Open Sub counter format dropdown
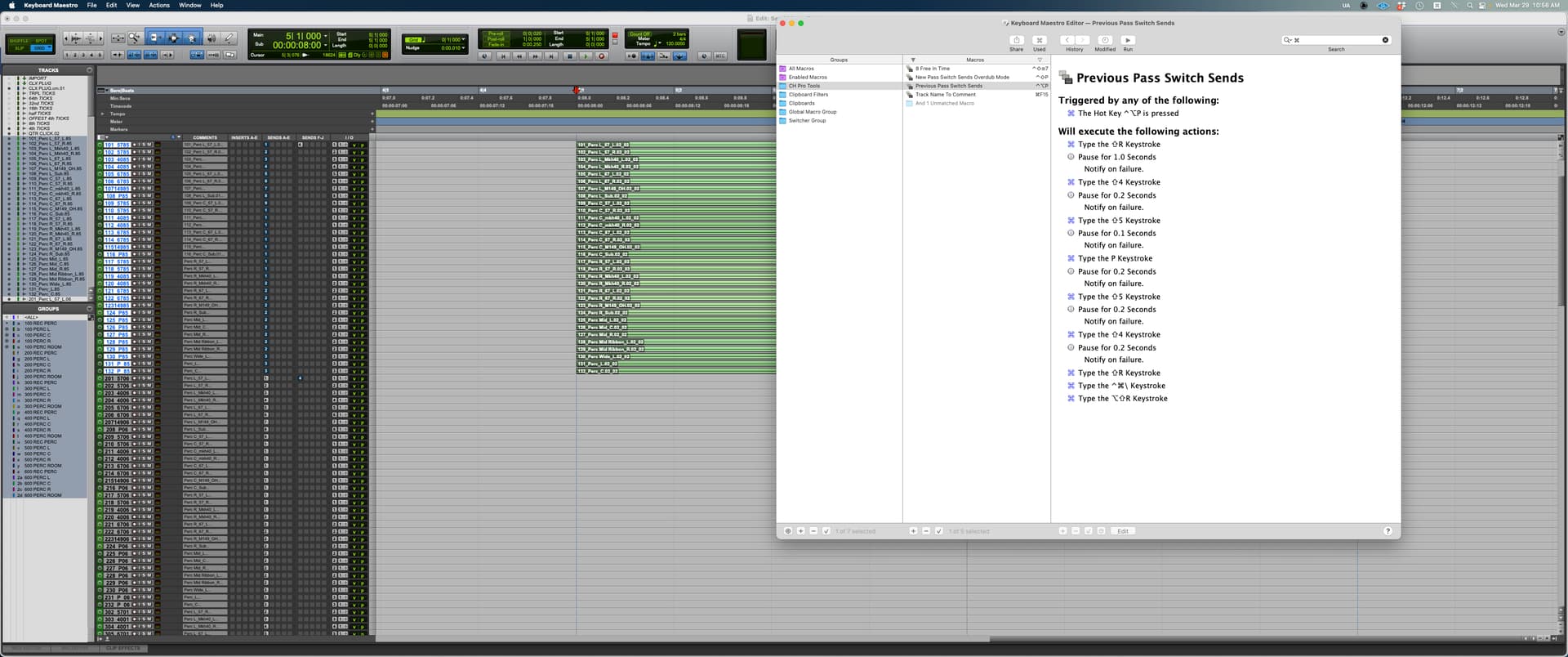The width and height of the screenshot is (1568, 657). 326,45
